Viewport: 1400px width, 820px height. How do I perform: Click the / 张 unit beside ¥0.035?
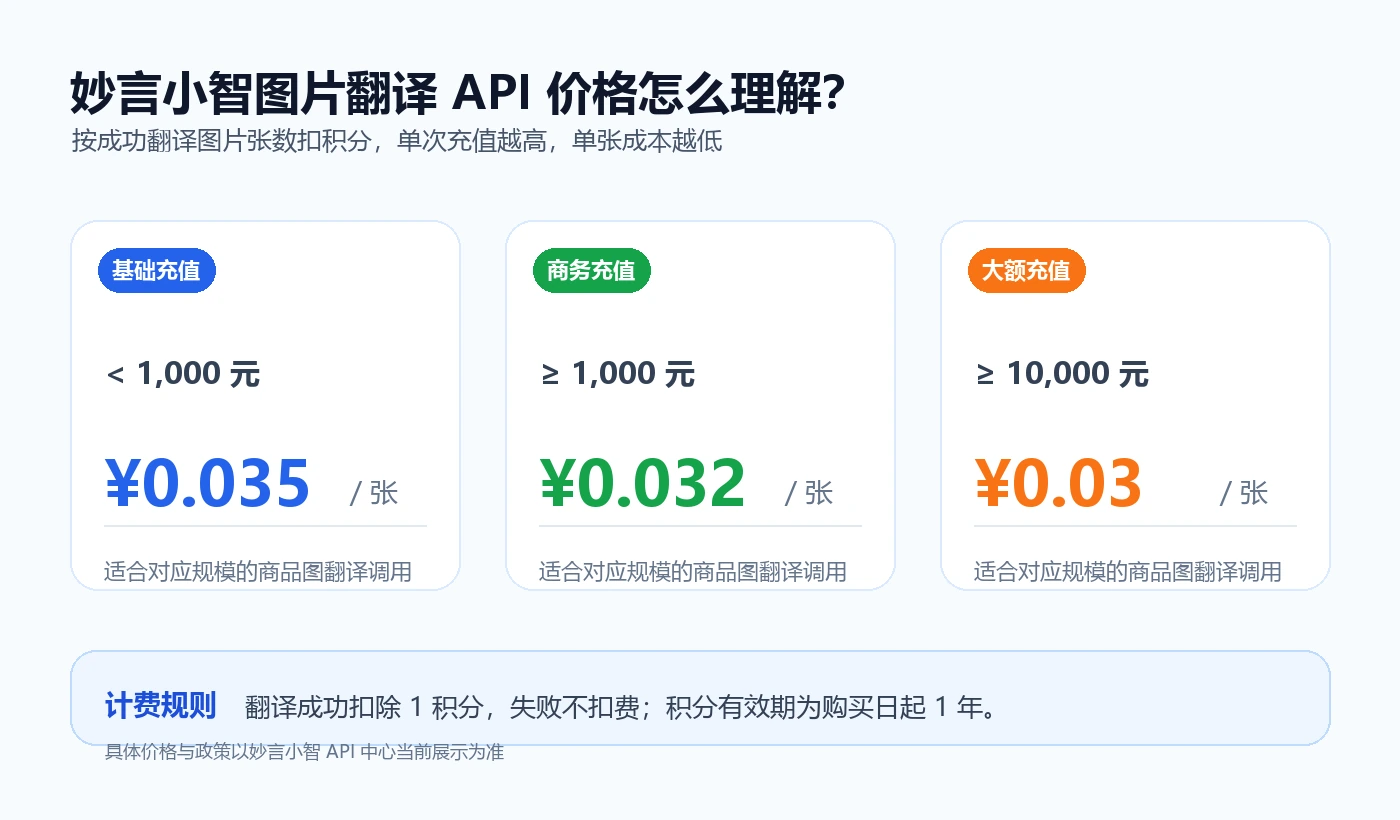(x=374, y=493)
